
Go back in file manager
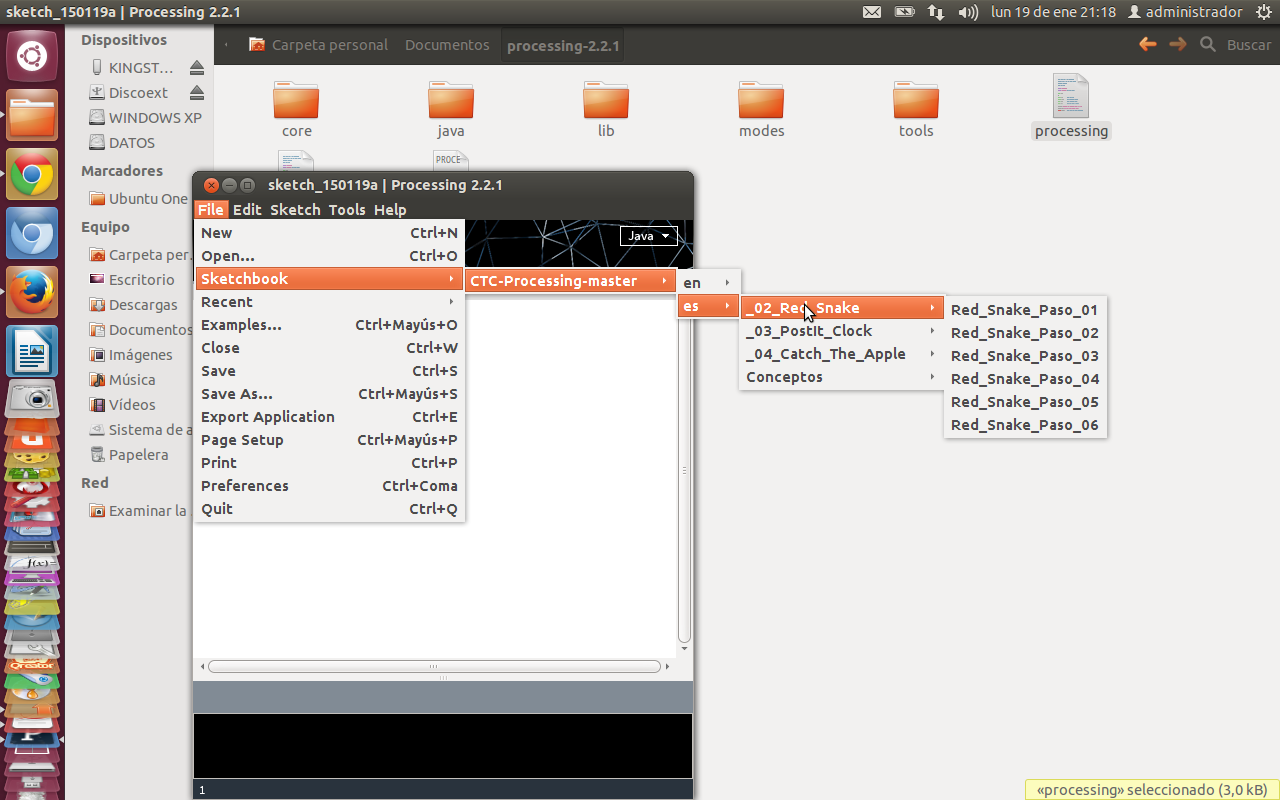pos(1148,44)
